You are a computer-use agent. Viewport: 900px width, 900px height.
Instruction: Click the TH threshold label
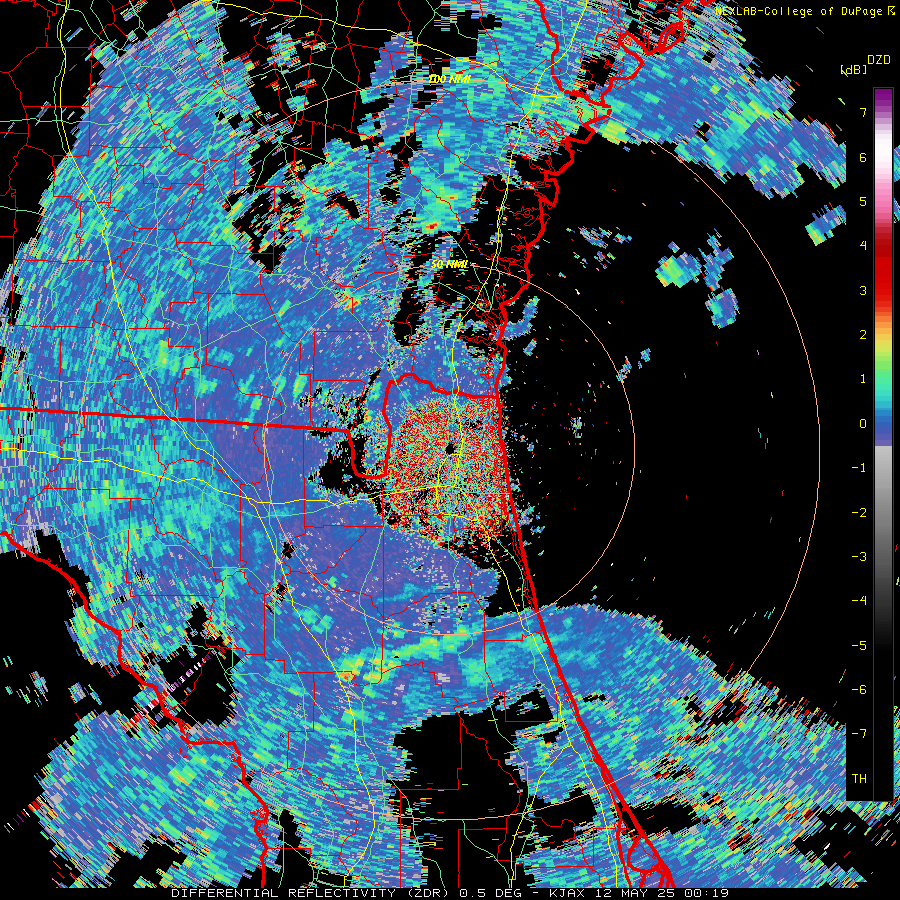click(x=859, y=779)
